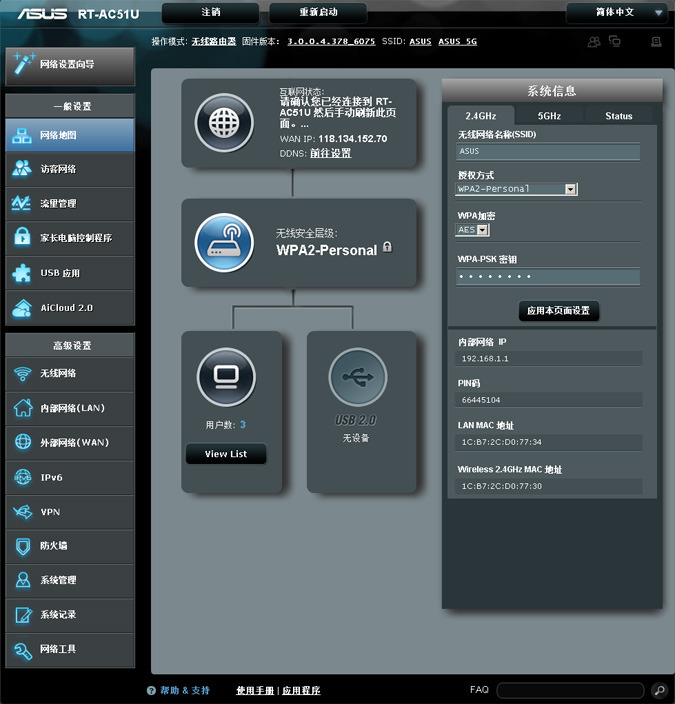The image size is (675, 704).
Task: Click the FAQ search magnifier icon
Action: pos(659,690)
